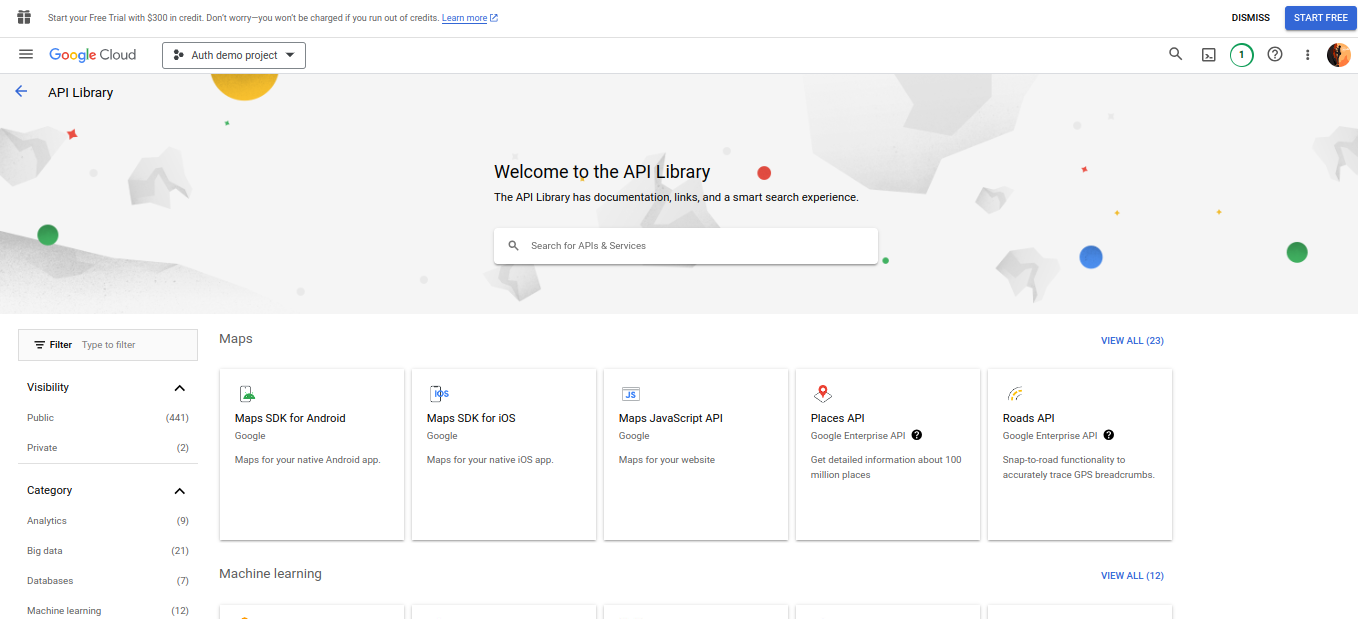Select the Analytics category
This screenshot has height=622, width=1358.
tap(108, 521)
